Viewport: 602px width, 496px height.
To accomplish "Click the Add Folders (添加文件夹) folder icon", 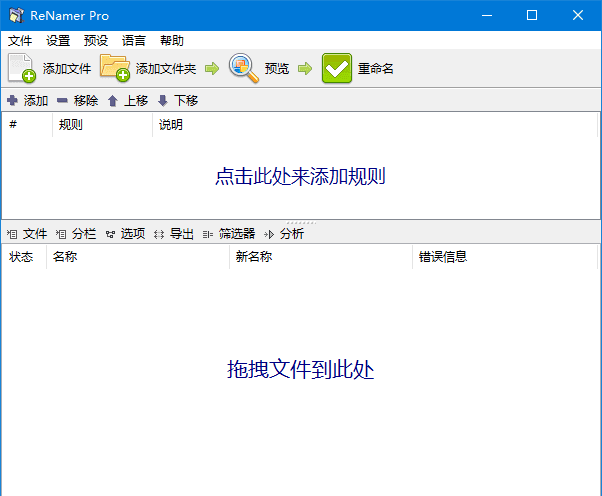I will 115,68.
